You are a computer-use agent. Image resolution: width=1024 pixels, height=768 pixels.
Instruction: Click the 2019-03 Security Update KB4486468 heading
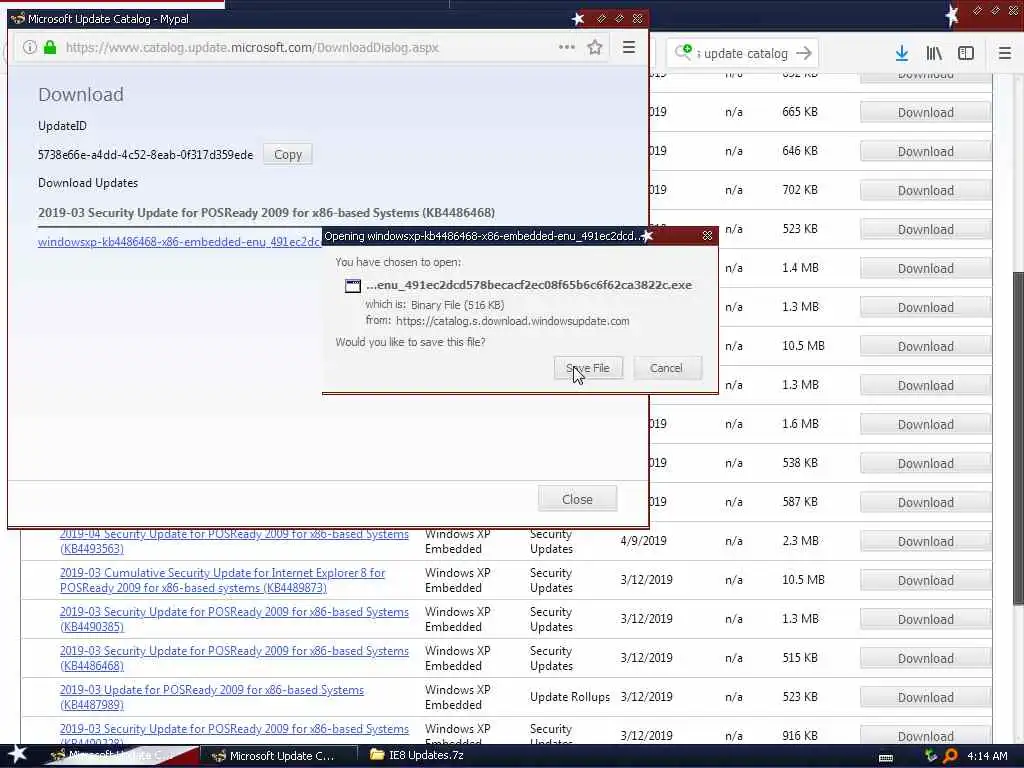tap(266, 213)
